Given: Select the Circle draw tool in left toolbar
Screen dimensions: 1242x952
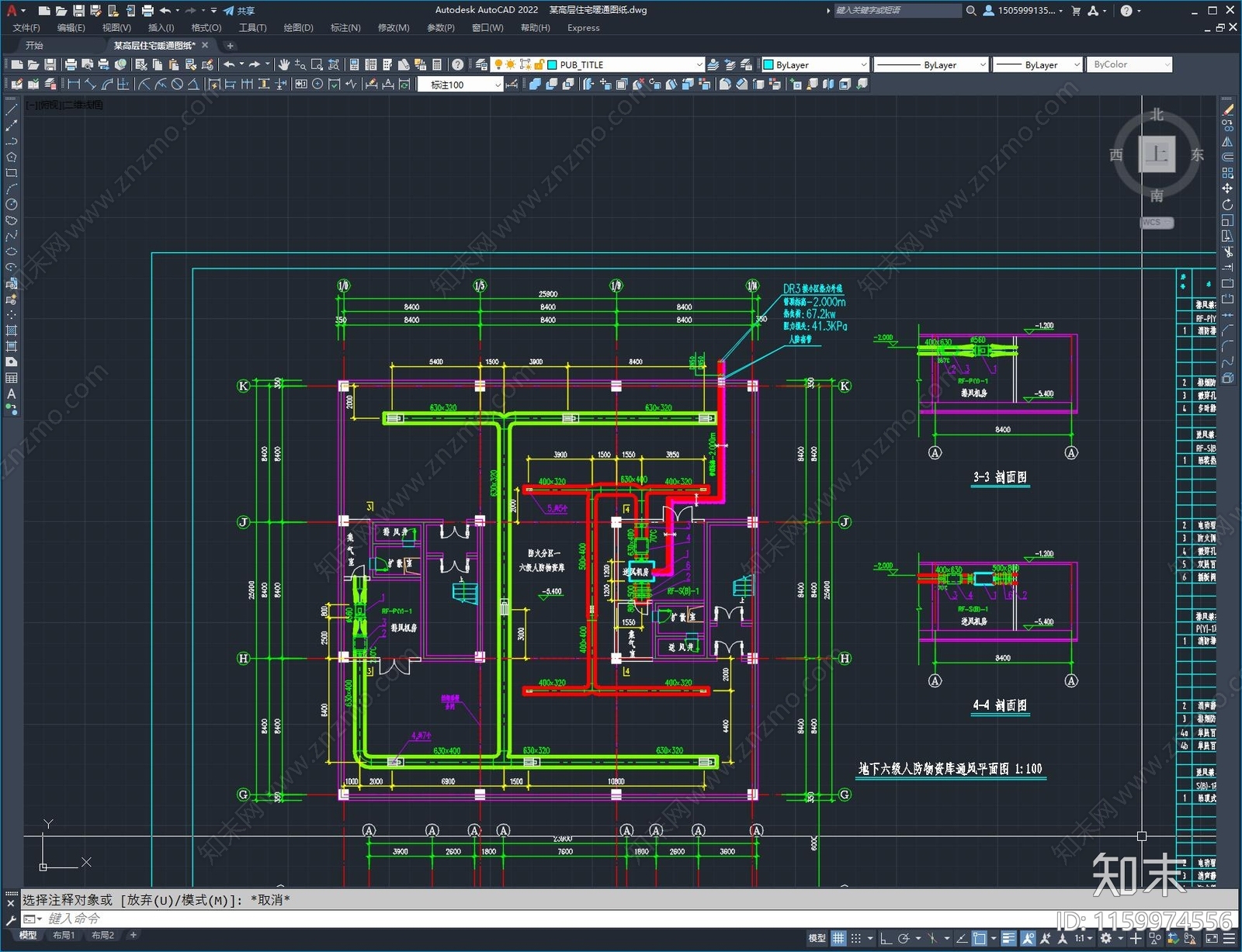Looking at the screenshot, I should (12, 204).
